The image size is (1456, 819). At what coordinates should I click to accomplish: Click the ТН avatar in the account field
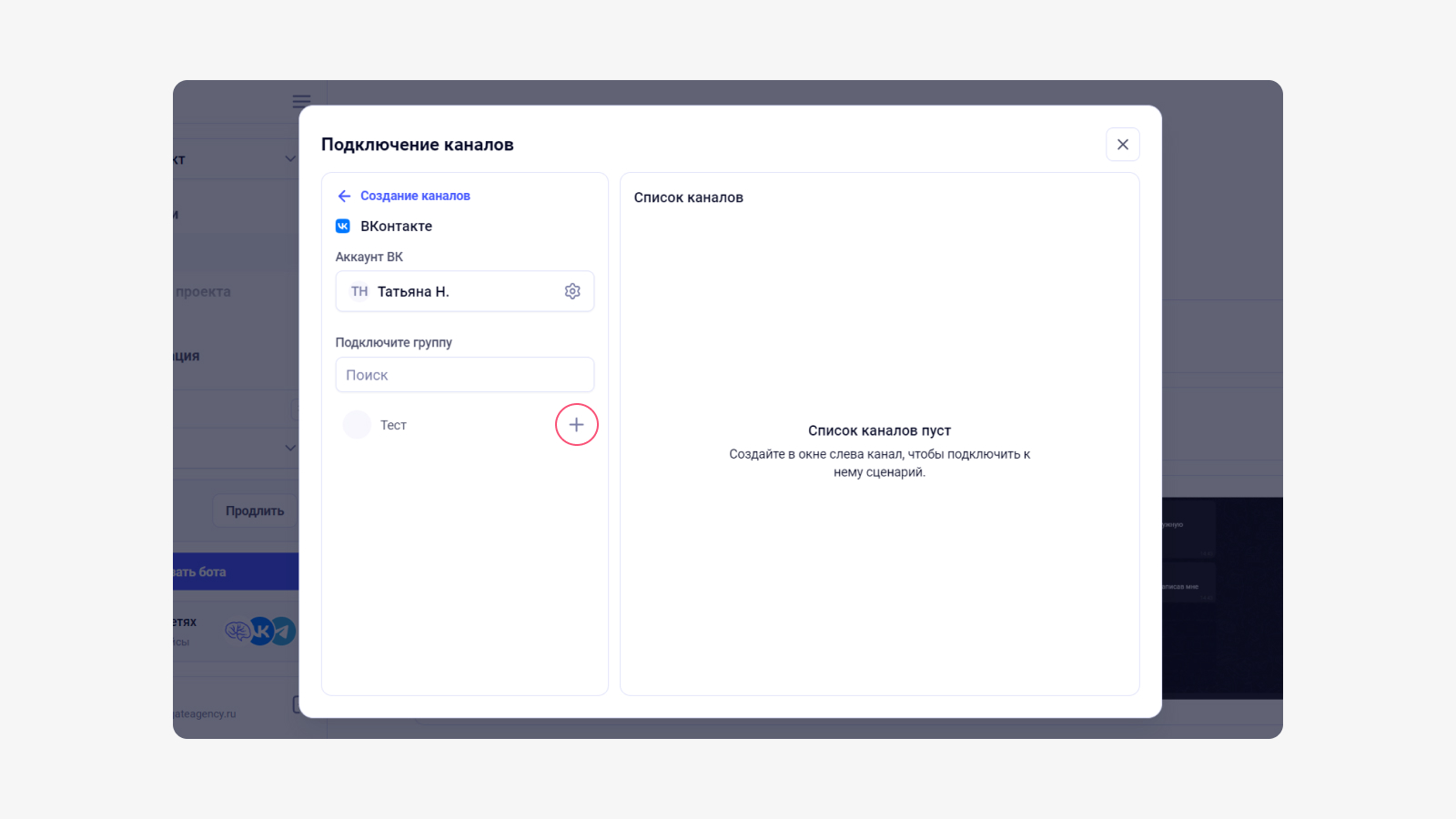359,291
